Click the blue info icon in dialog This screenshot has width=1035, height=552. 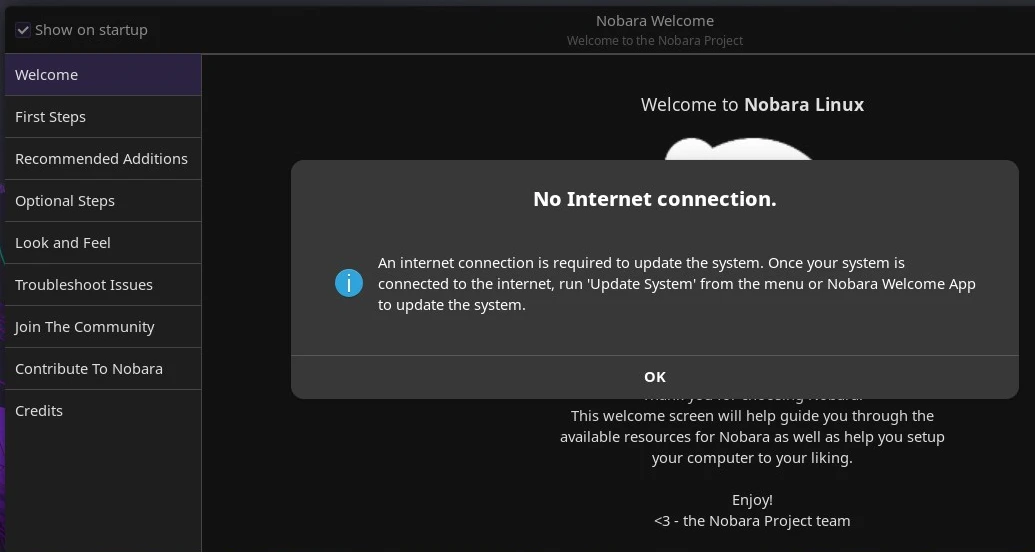click(349, 283)
